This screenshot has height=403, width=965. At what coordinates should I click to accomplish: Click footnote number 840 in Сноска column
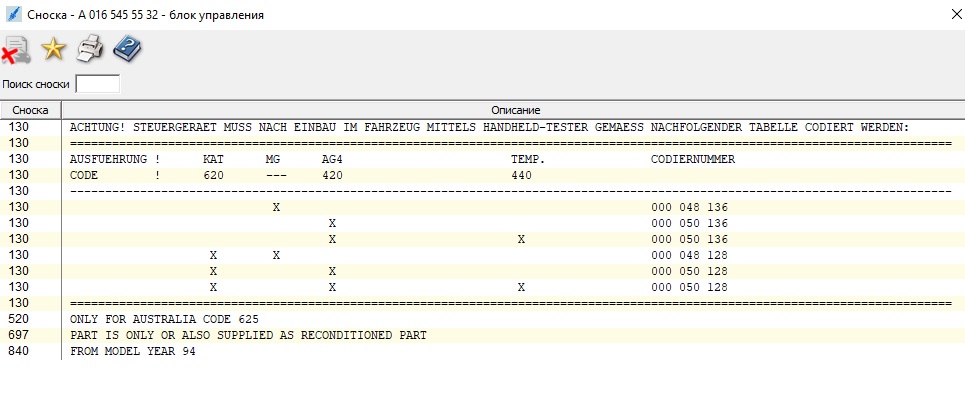pyautogui.click(x=19, y=351)
